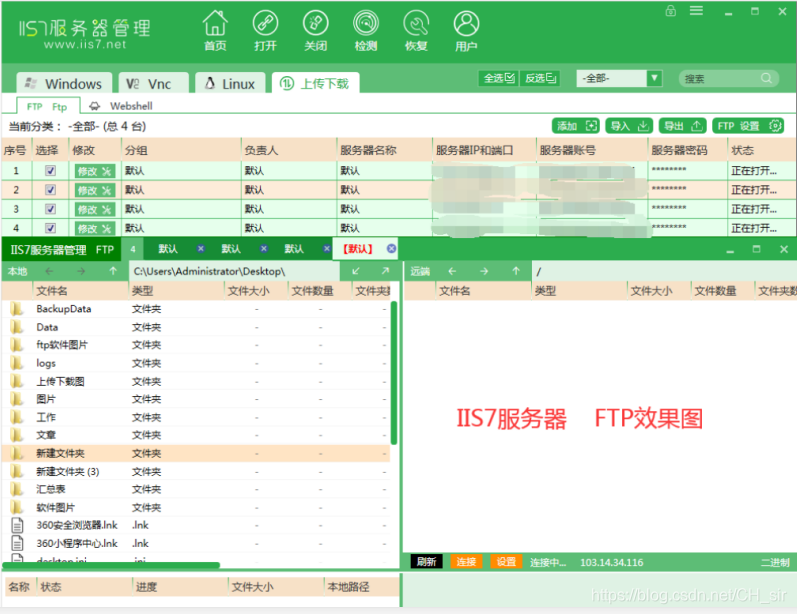The width and height of the screenshot is (797, 614).
Task: Click the 刷新 refresh button
Action: pos(426,562)
